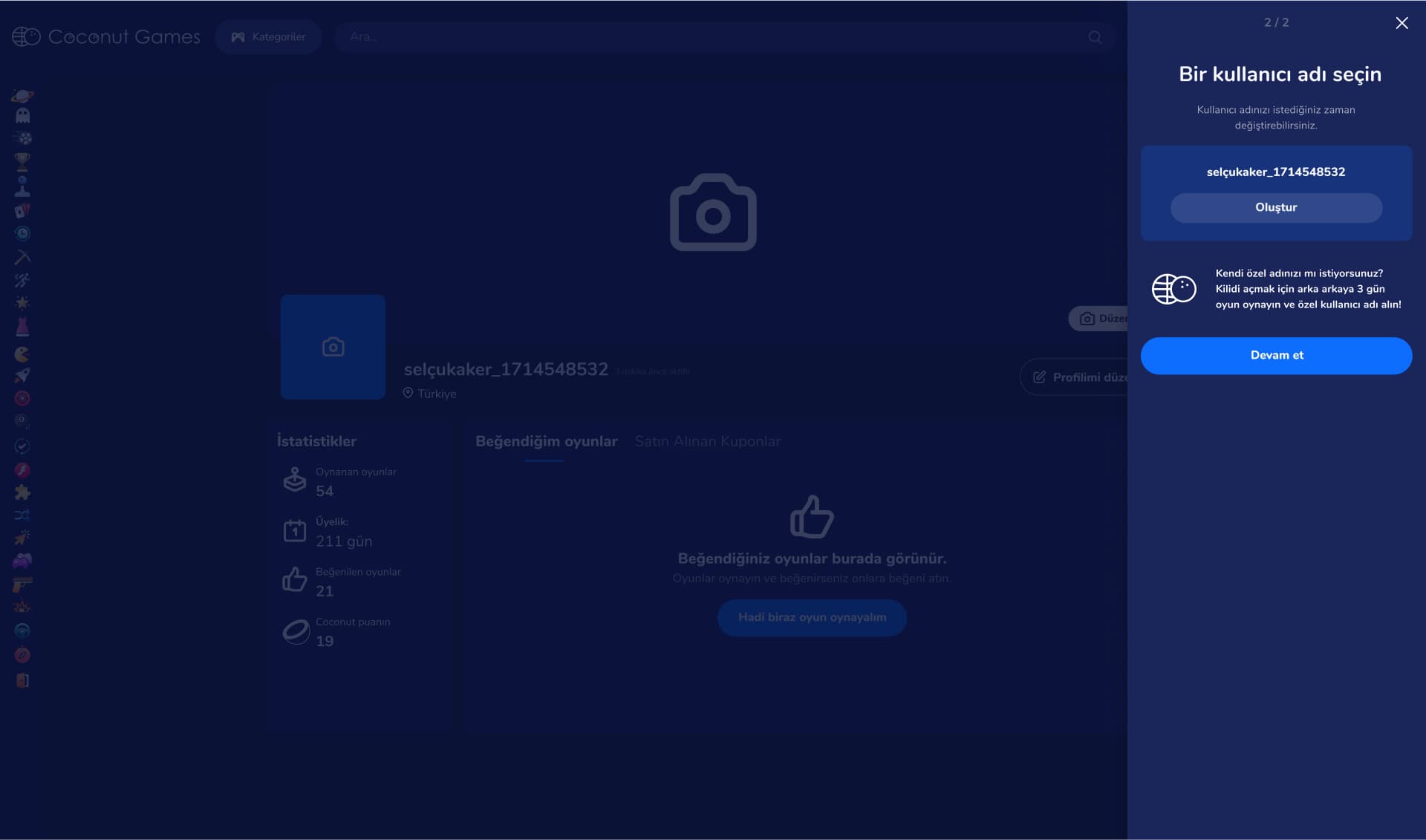Open the Kategoriler menu button
Image resolution: width=1426 pixels, height=840 pixels.
pyautogui.click(x=268, y=37)
